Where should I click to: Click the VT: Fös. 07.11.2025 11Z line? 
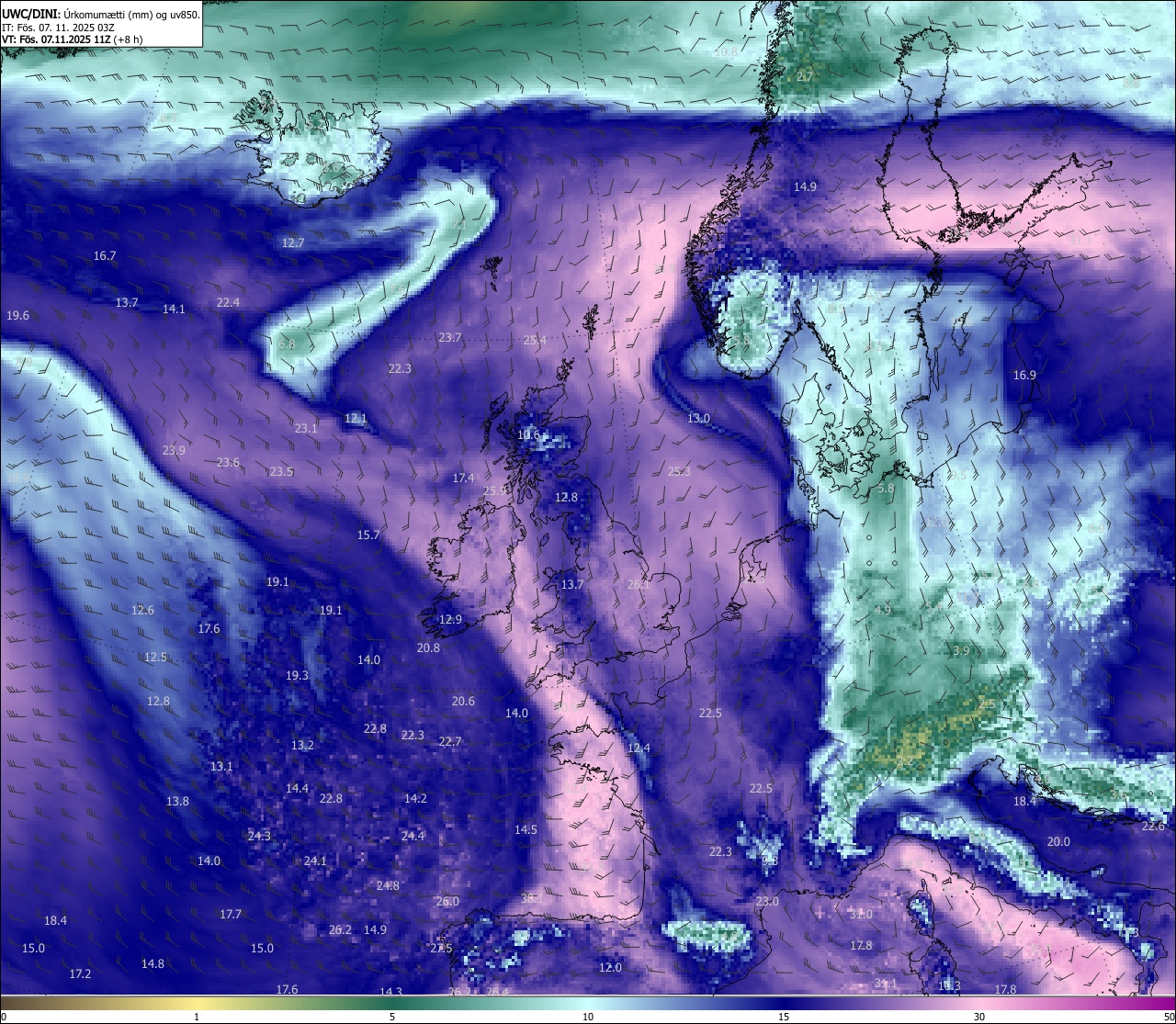pos(72,39)
